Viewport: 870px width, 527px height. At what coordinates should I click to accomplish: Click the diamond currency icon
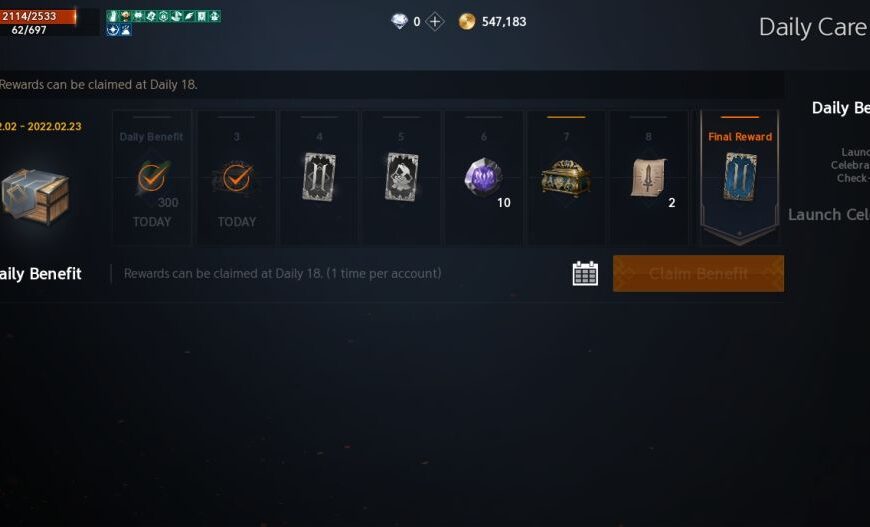tap(399, 22)
